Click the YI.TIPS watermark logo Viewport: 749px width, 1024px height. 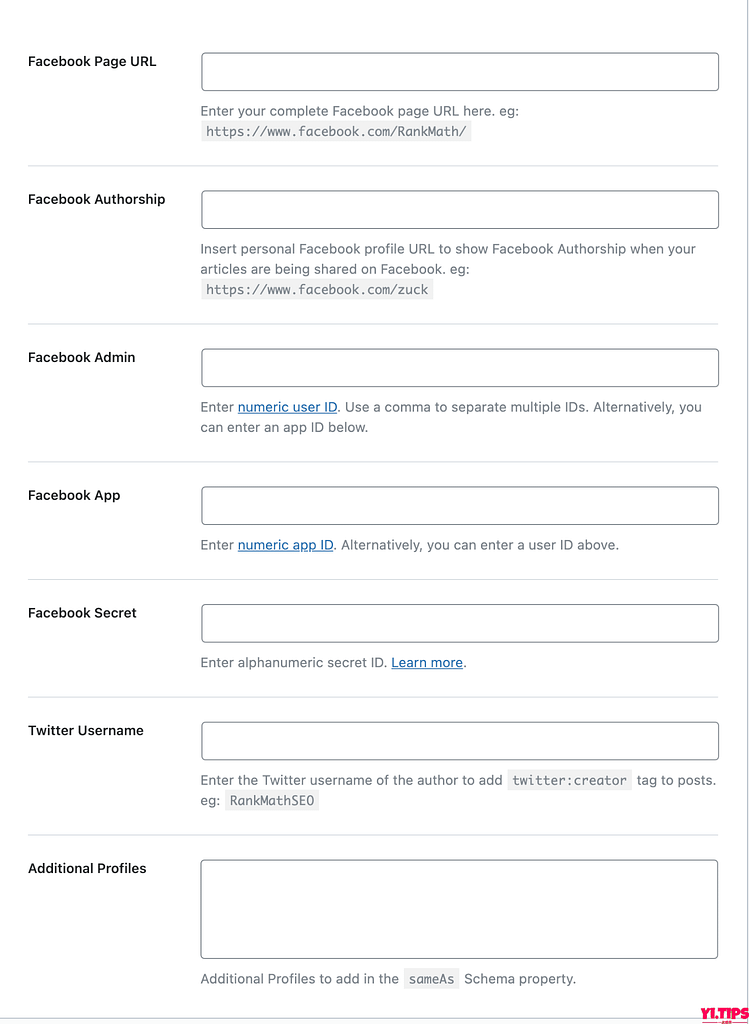(x=722, y=1014)
